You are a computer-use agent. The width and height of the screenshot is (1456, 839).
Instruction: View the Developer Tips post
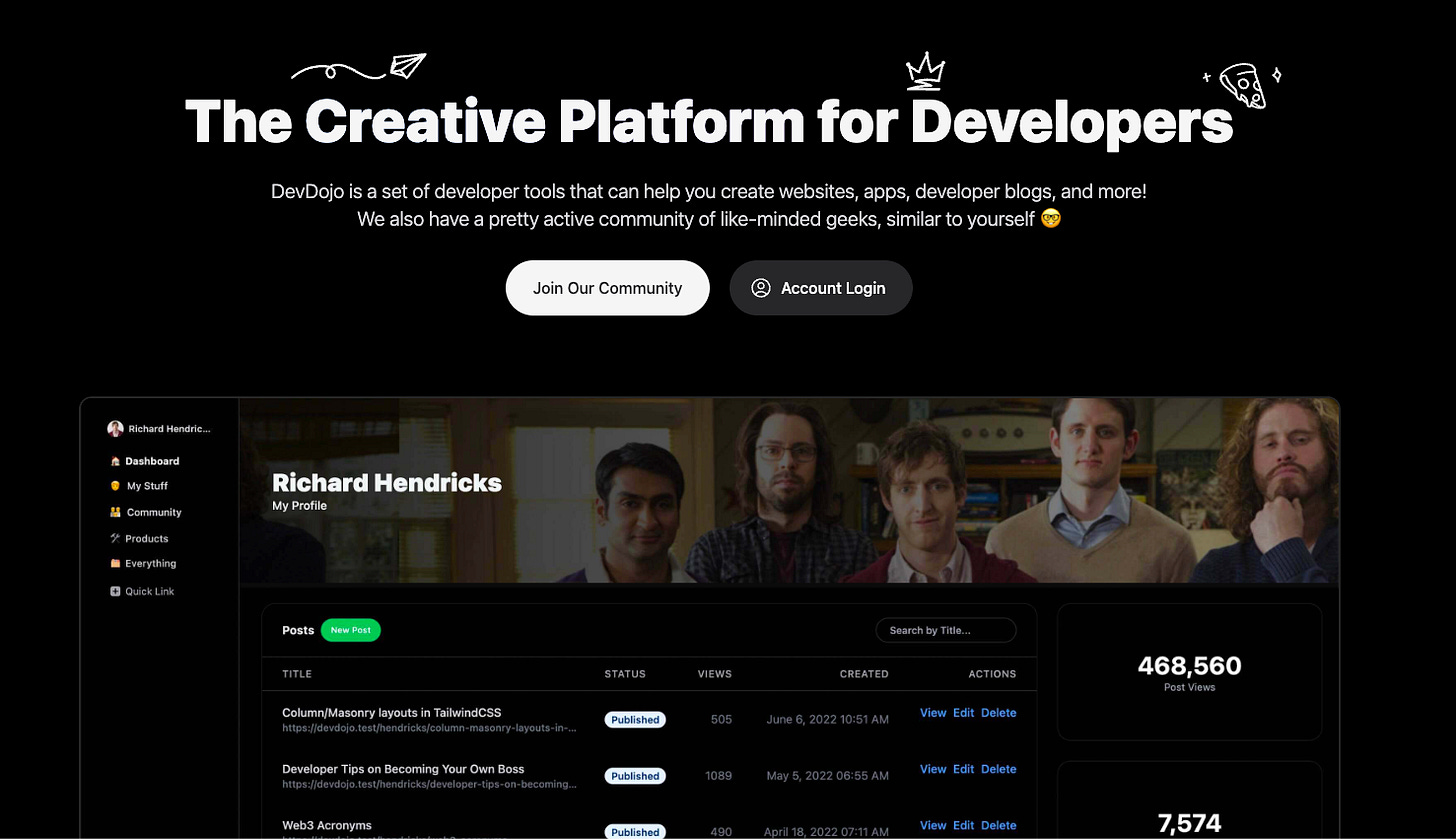pyautogui.click(x=933, y=769)
